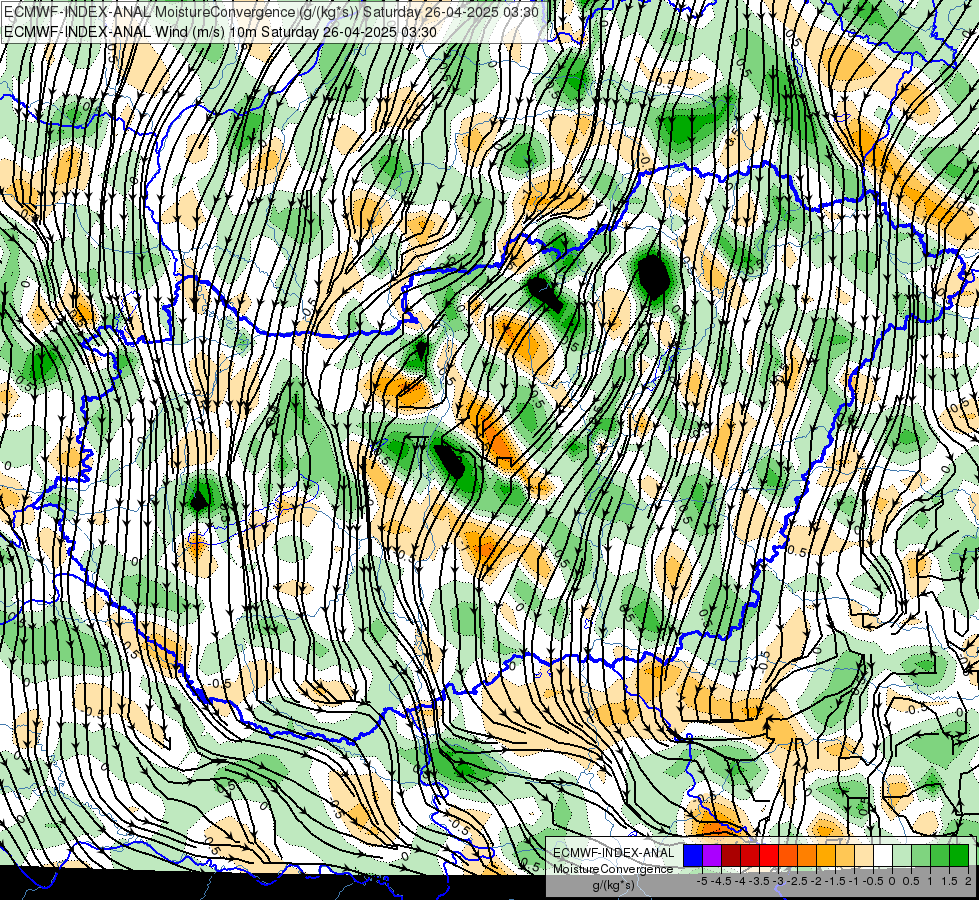
Task: Click the legend tick label -0.5
Action: point(873,881)
